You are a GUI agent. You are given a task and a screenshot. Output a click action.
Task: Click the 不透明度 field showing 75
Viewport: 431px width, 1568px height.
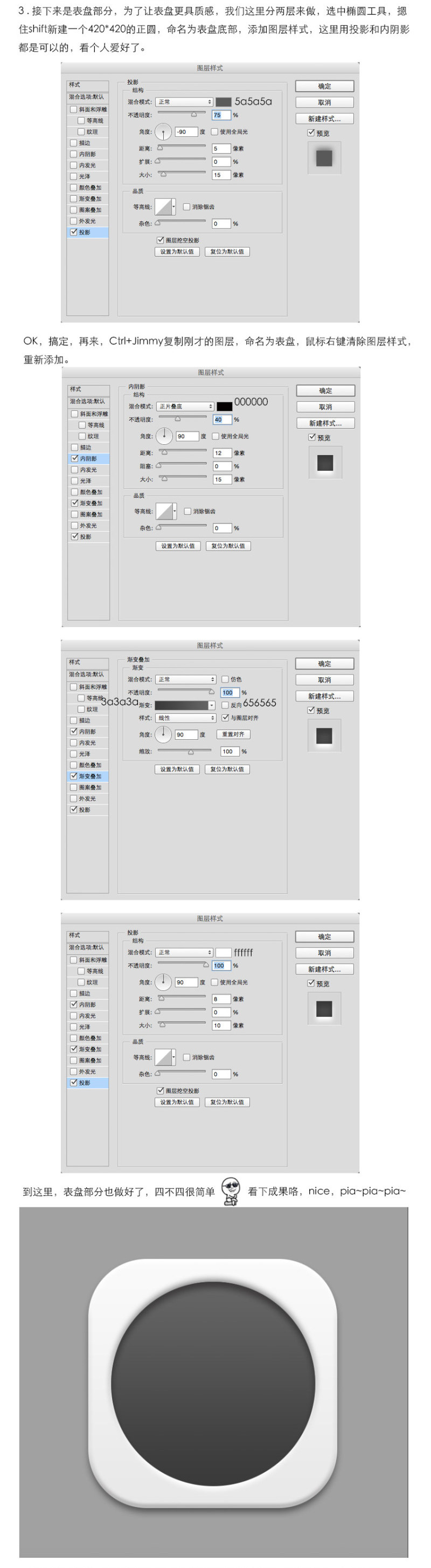pos(221,114)
